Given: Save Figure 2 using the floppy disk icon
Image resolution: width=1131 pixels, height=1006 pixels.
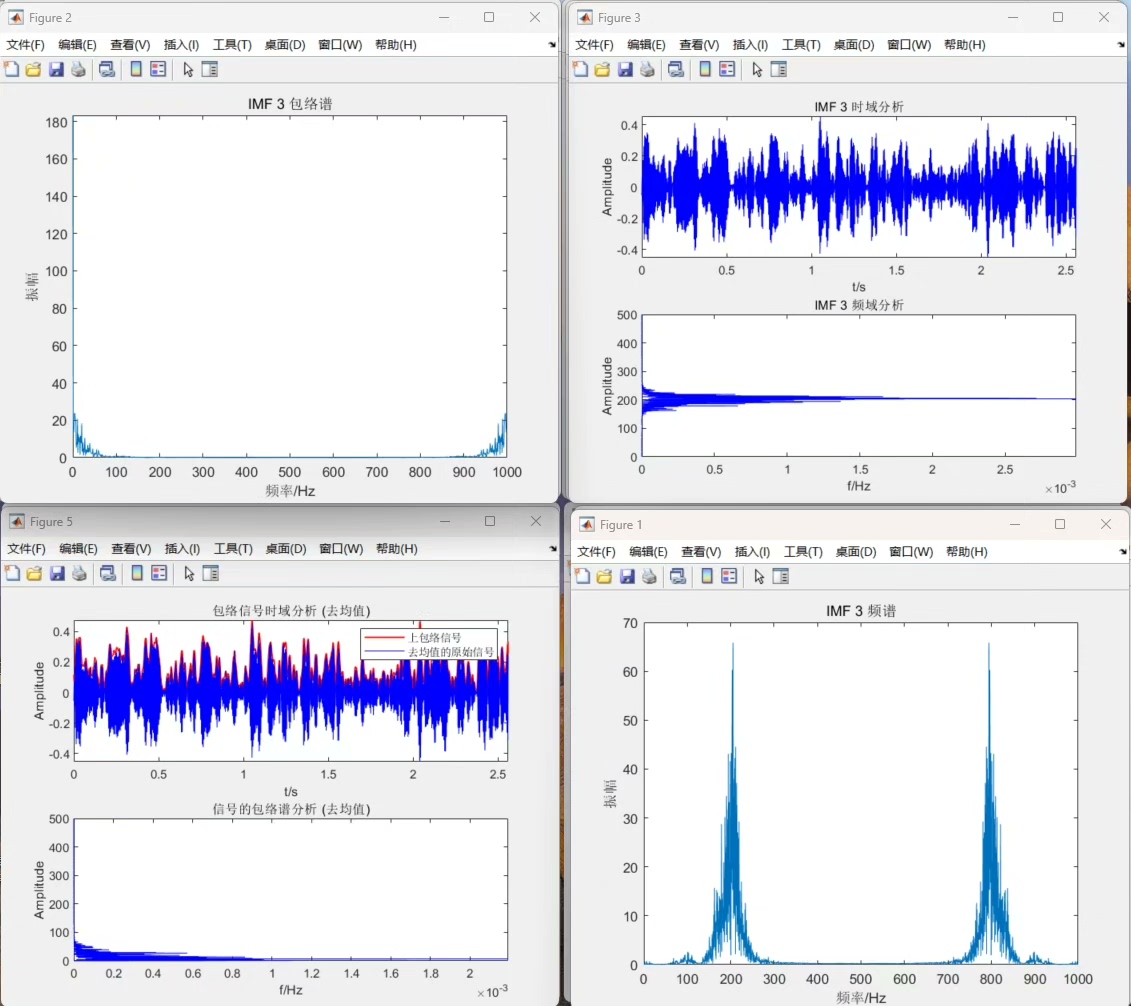Looking at the screenshot, I should [56, 69].
